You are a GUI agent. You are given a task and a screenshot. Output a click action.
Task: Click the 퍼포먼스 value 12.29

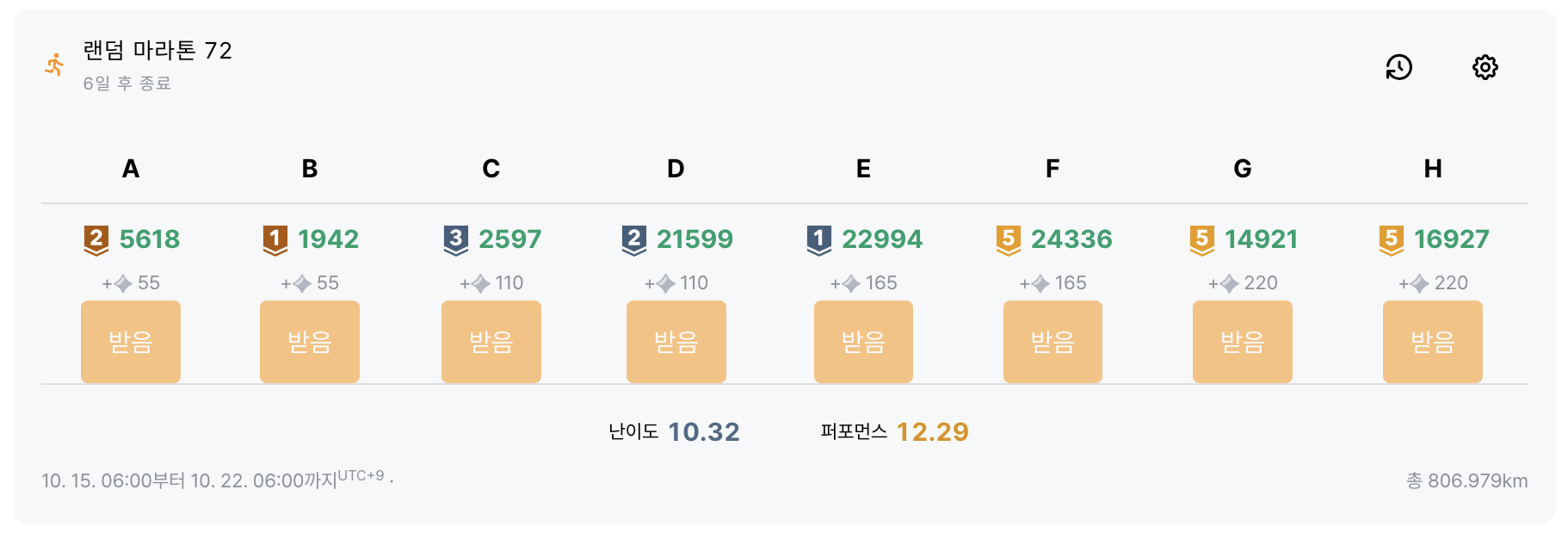pyautogui.click(x=931, y=431)
